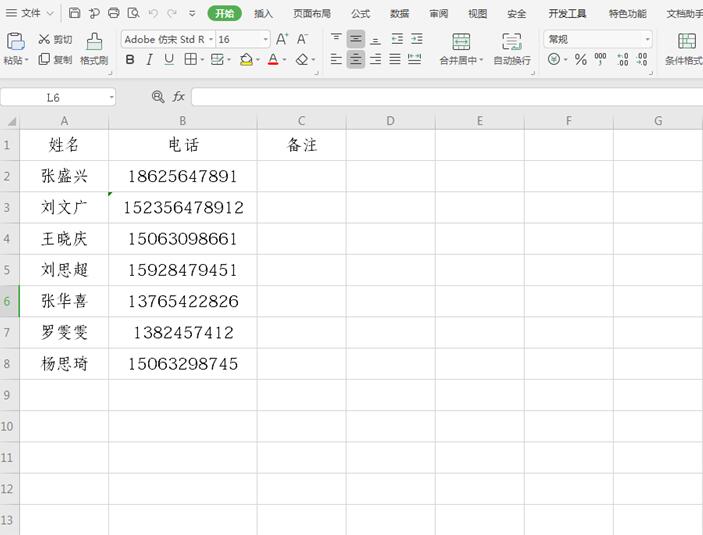Switch to the 插入 tab
The image size is (703, 535).
(263, 13)
